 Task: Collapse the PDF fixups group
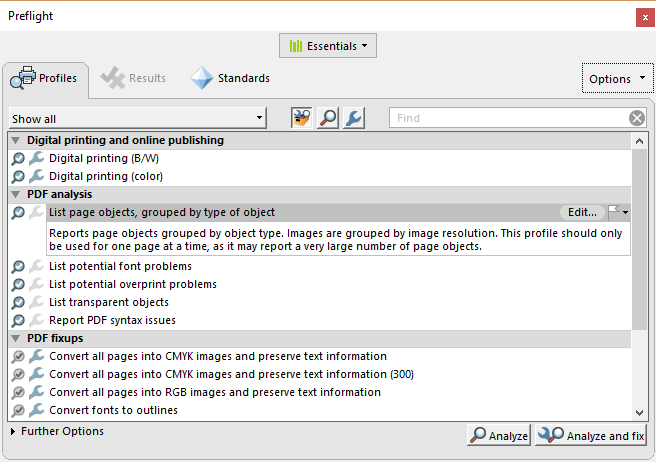[16, 338]
